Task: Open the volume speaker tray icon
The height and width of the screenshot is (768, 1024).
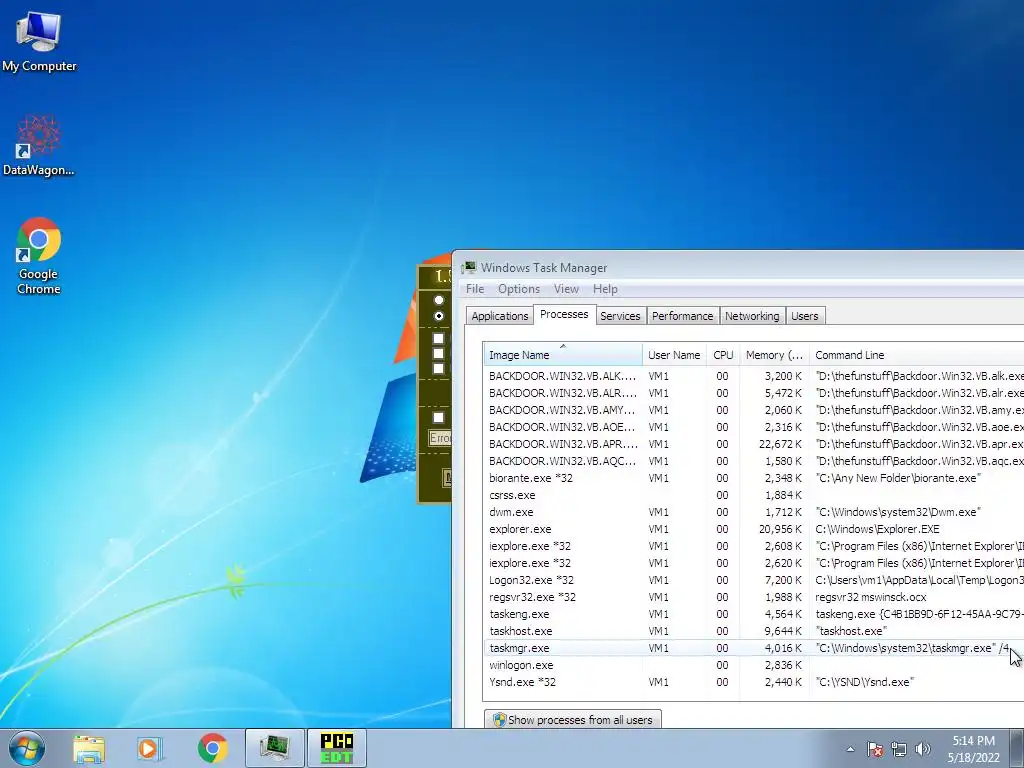Action: click(923, 749)
